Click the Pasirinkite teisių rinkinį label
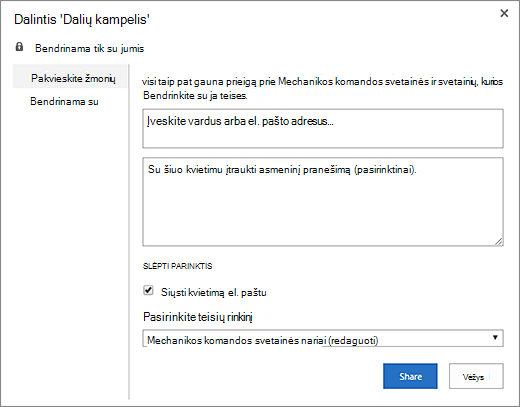This screenshot has width=520, height=407. (x=198, y=317)
